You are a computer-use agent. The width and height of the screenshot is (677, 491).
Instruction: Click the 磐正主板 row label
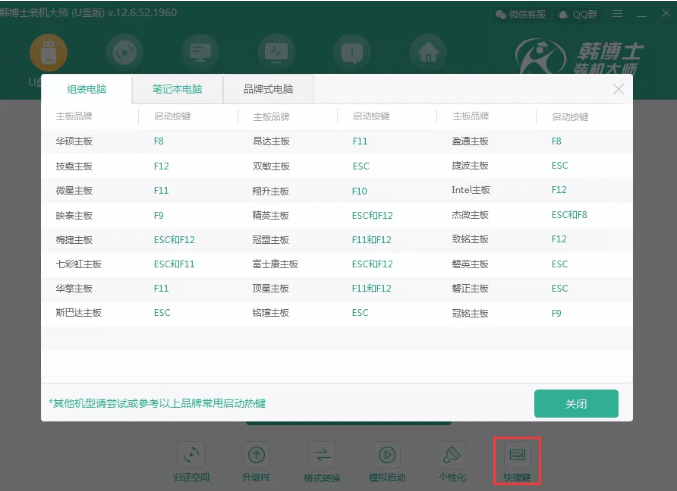pos(470,288)
